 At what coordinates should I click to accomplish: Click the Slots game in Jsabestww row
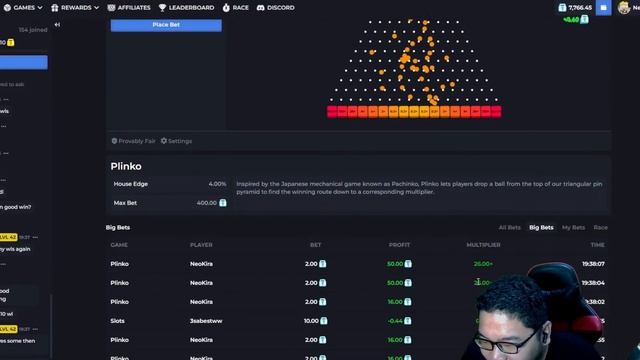coord(117,321)
